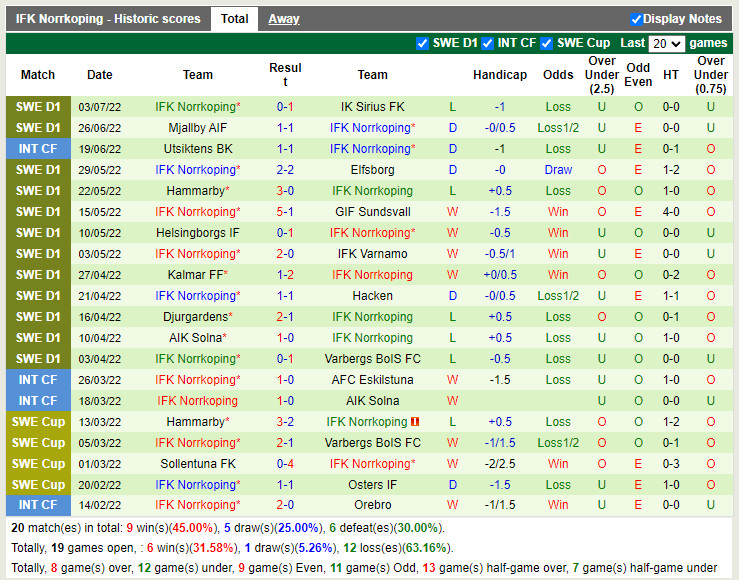Click the Date column header
This screenshot has width=740, height=580.
coord(100,75)
